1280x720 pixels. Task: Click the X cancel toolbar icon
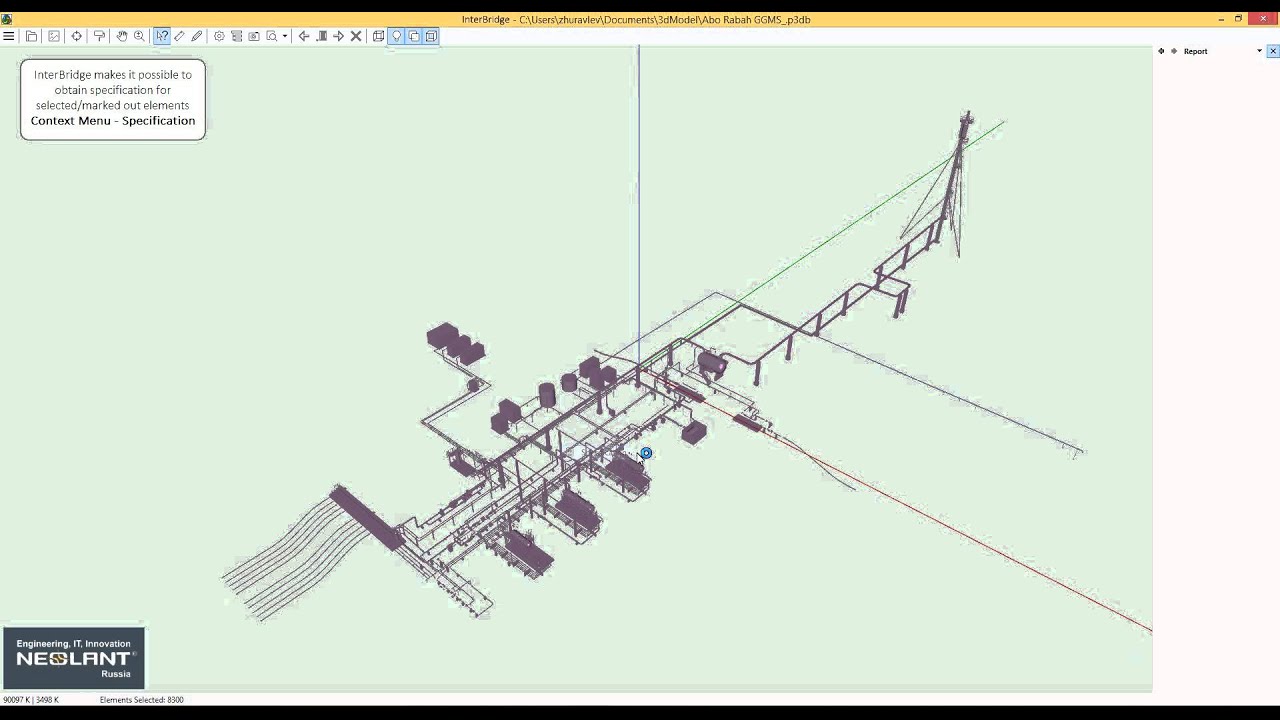(x=356, y=36)
